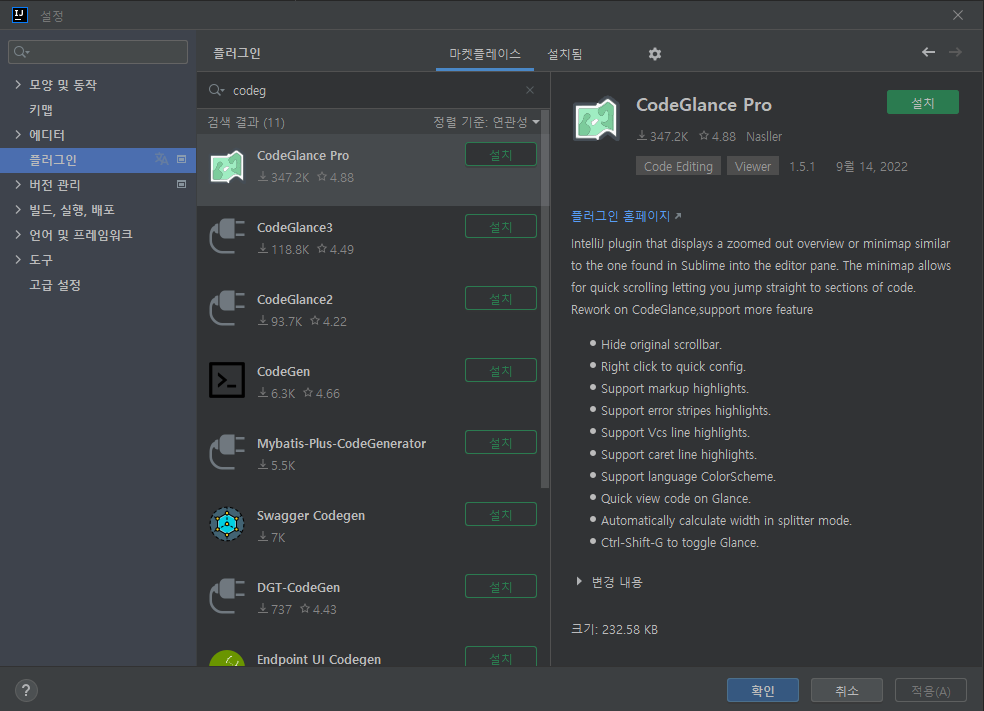
Task: Click the IntelliJ IDEA logo in title bar
Action: (19, 15)
